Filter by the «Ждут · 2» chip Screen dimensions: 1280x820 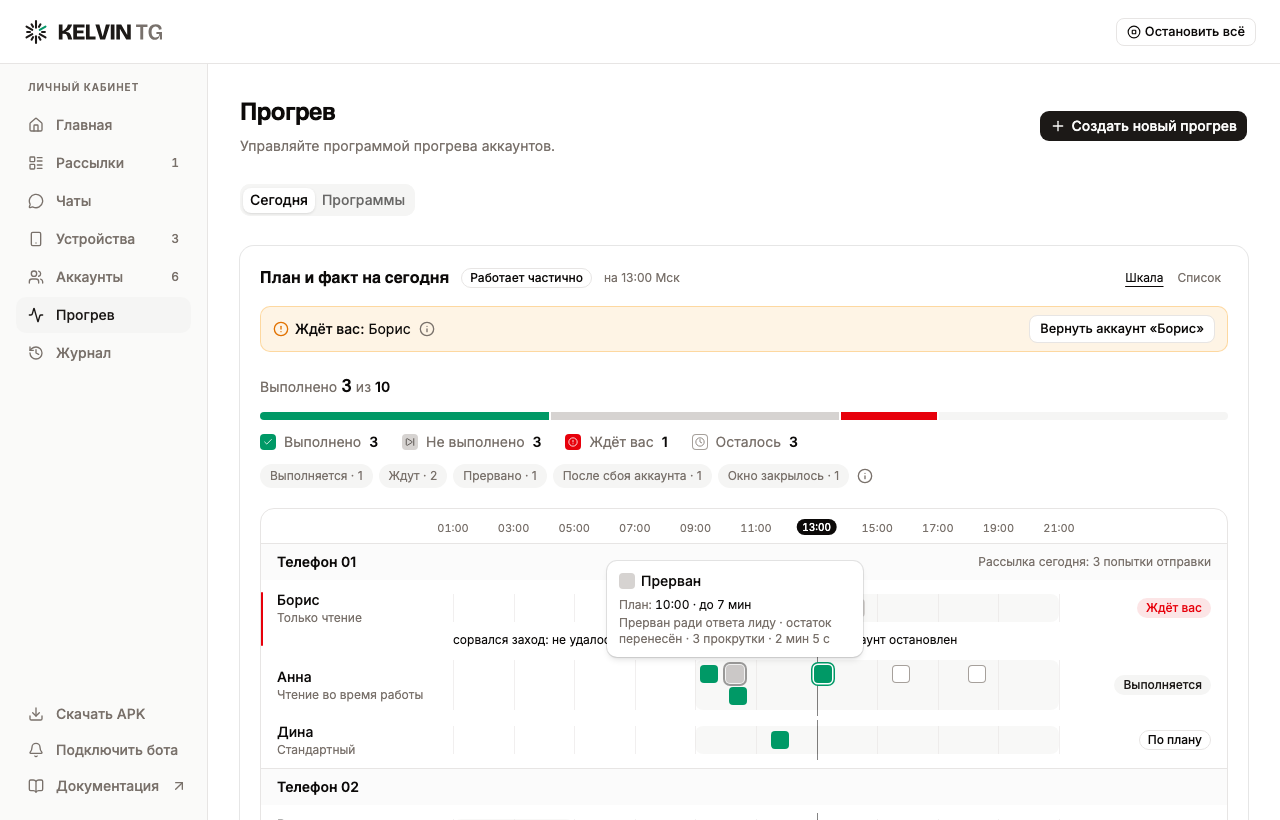click(413, 476)
